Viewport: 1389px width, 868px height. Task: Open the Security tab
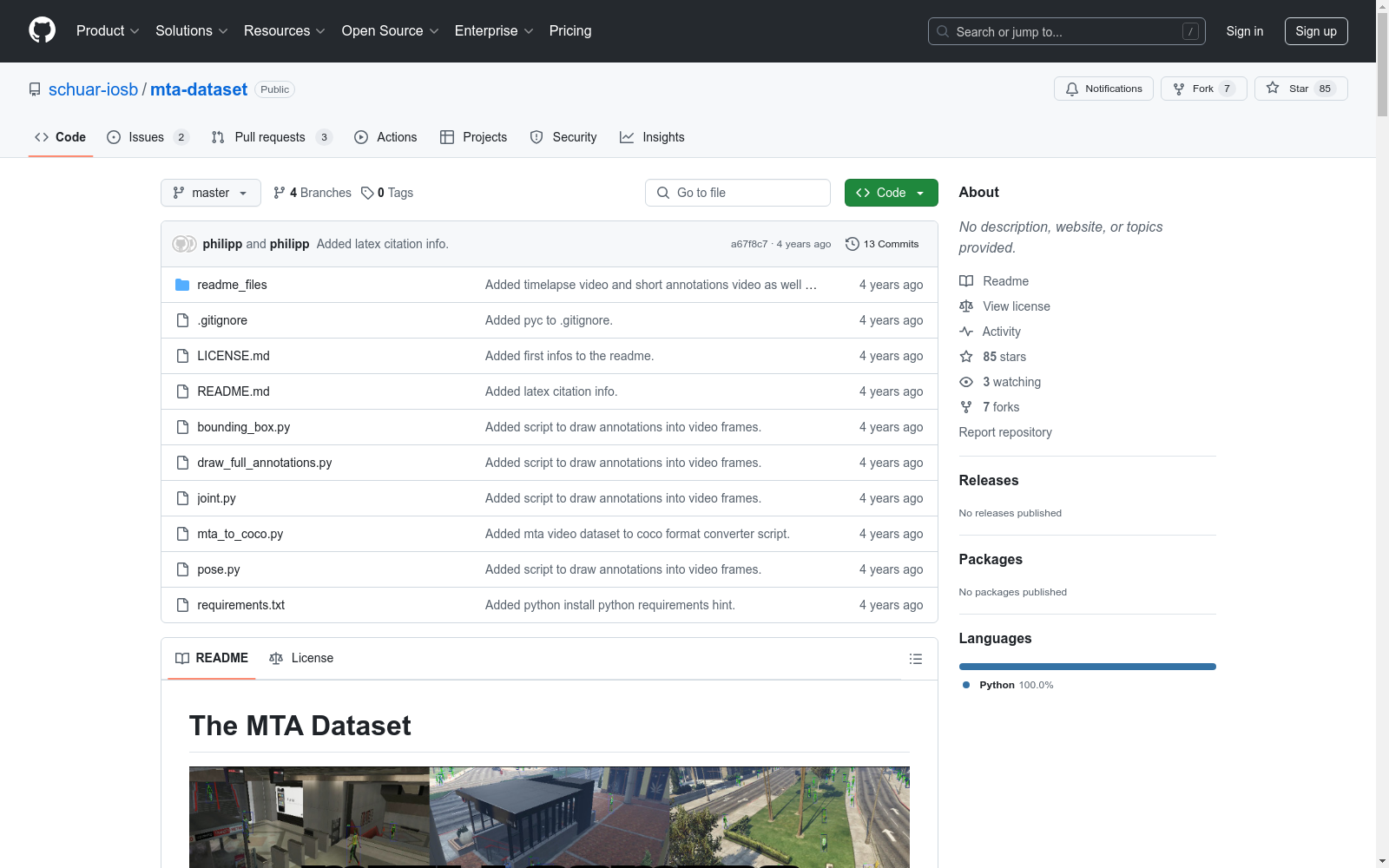point(563,137)
